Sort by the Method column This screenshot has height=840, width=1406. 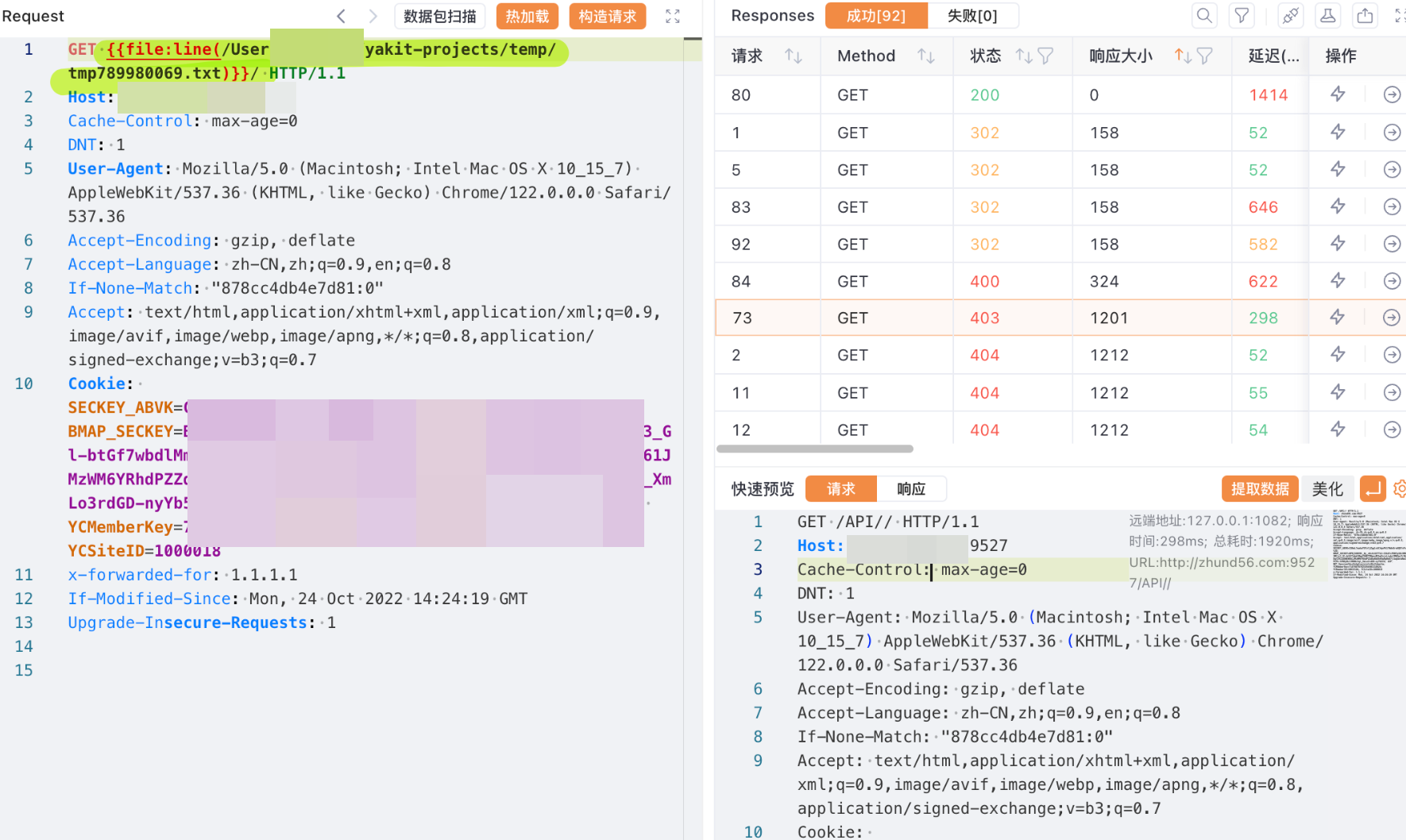925,56
